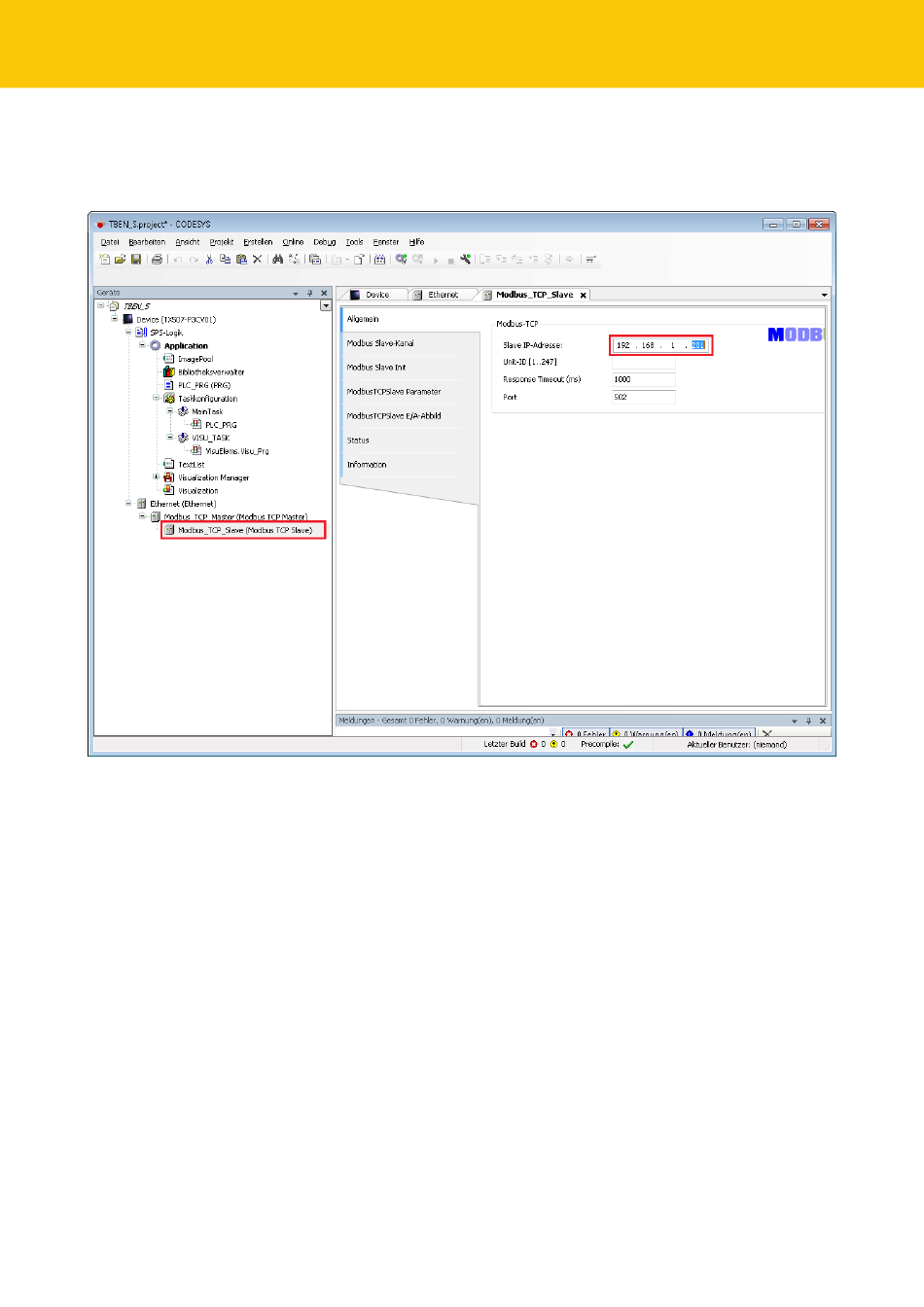Viewport: 924px width, 1307px height.
Task: Open the Modbus Slave-Kanal section
Action: click(x=380, y=343)
